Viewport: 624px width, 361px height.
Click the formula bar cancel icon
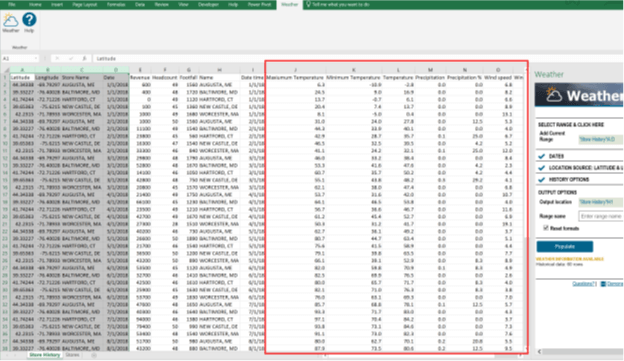57,59
